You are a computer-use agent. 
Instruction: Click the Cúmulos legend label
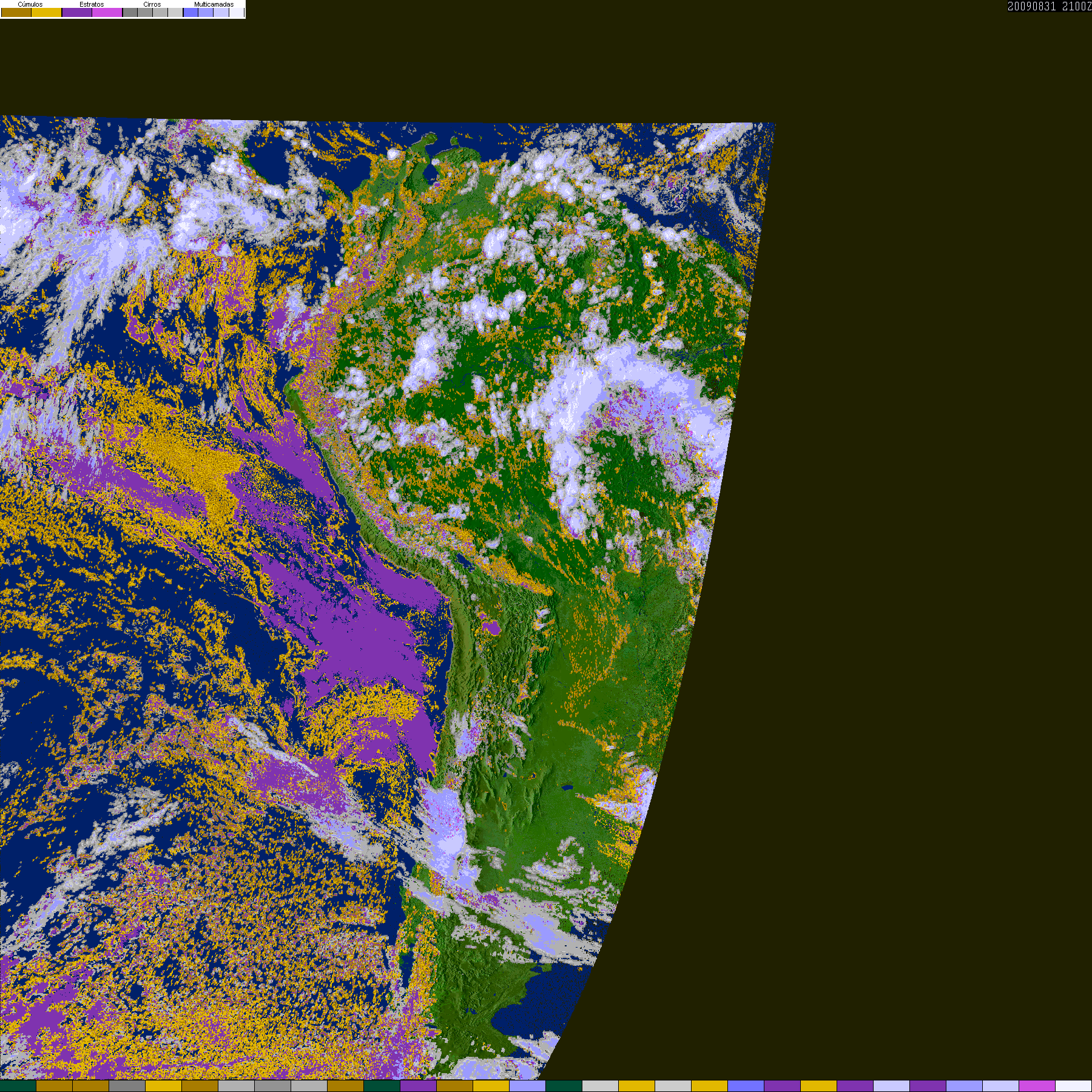[x=30, y=4]
